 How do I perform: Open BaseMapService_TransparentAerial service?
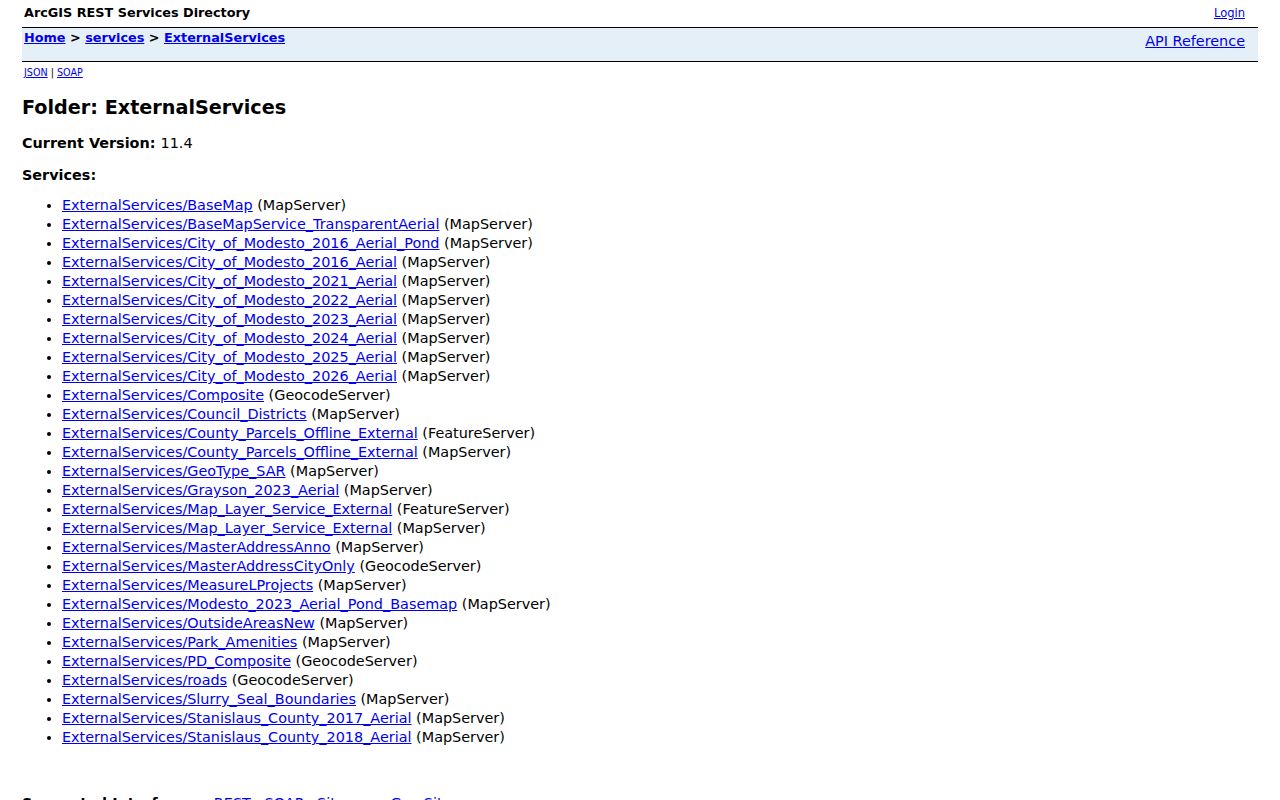[x=250, y=224]
